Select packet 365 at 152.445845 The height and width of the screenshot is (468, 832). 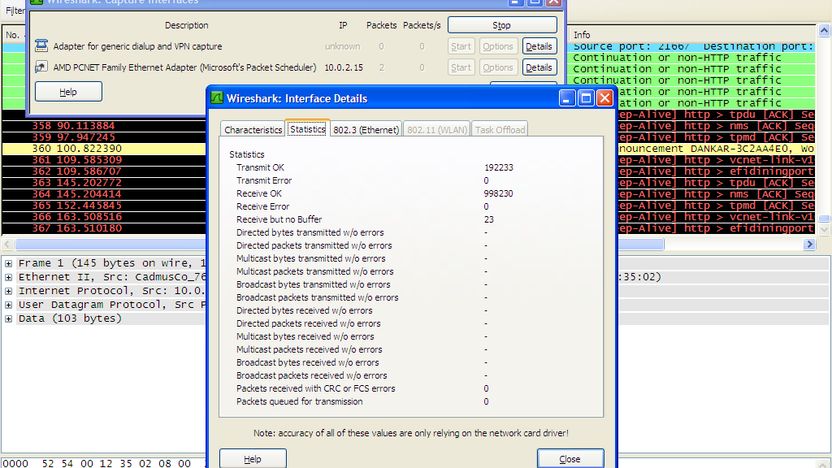pos(104,205)
